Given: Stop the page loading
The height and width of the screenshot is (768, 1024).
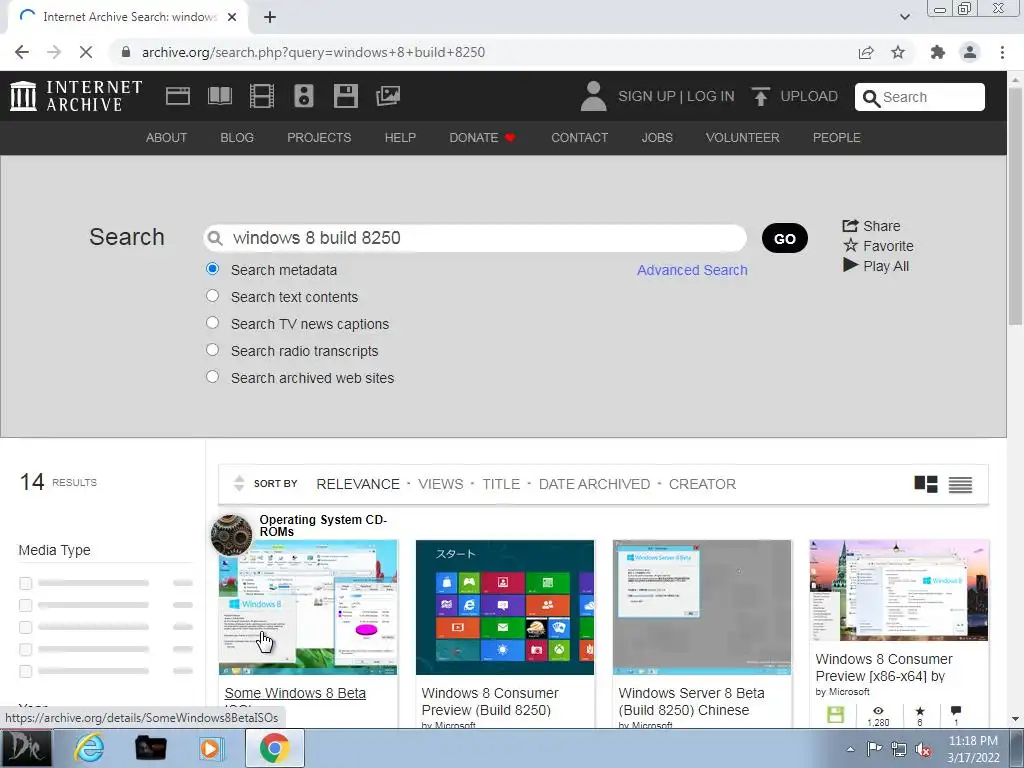Looking at the screenshot, I should (x=86, y=52).
